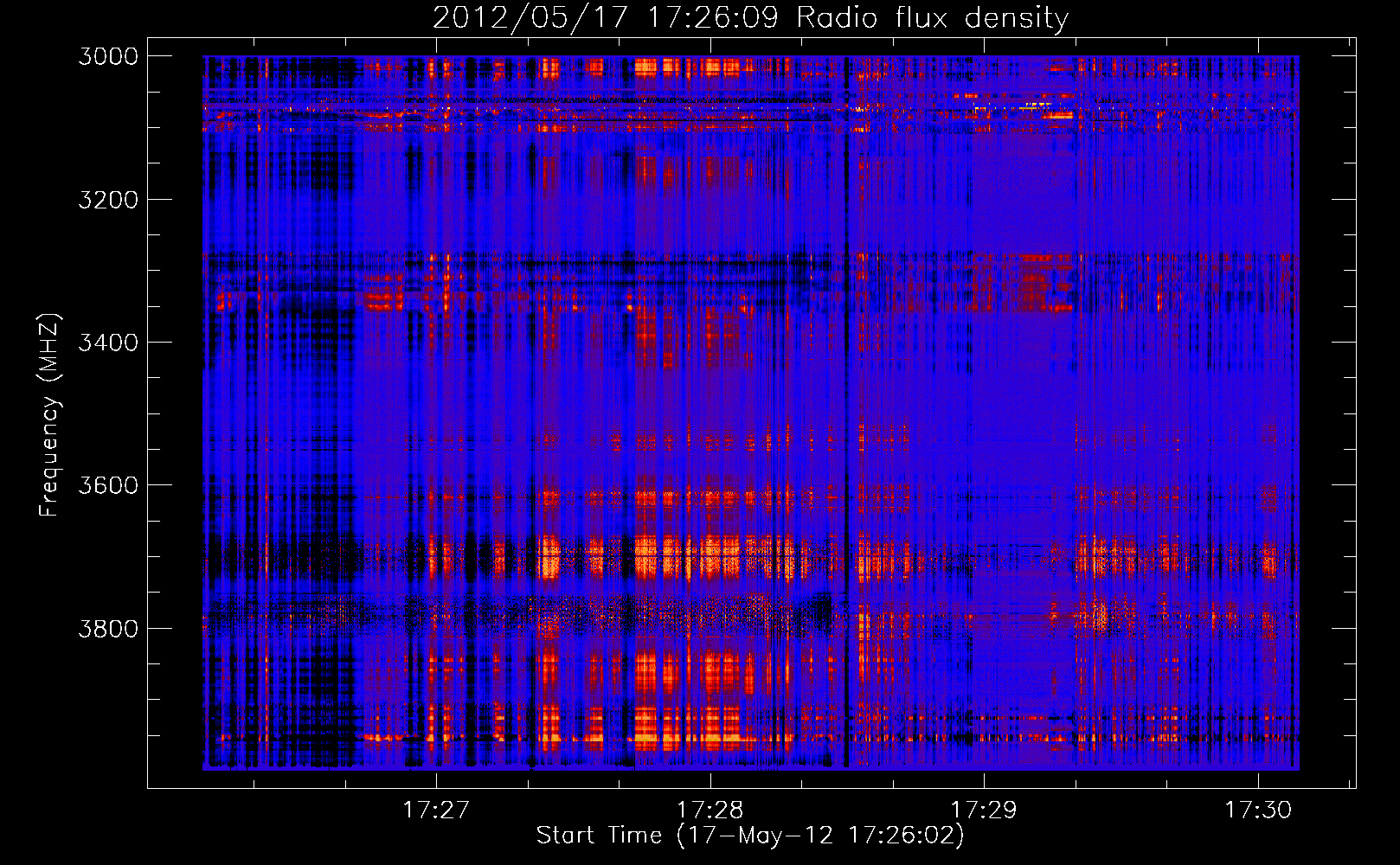Click the 17:29 time axis label
This screenshot has height=865, width=1400.
pyautogui.click(x=985, y=811)
